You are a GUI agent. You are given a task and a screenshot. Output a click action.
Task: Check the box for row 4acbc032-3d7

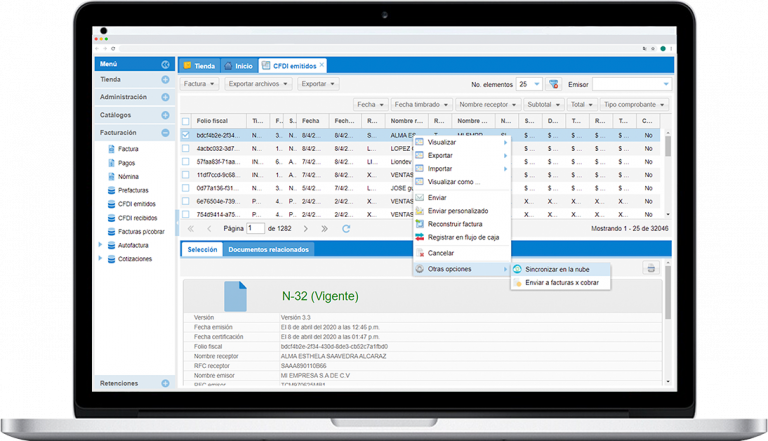(x=185, y=147)
